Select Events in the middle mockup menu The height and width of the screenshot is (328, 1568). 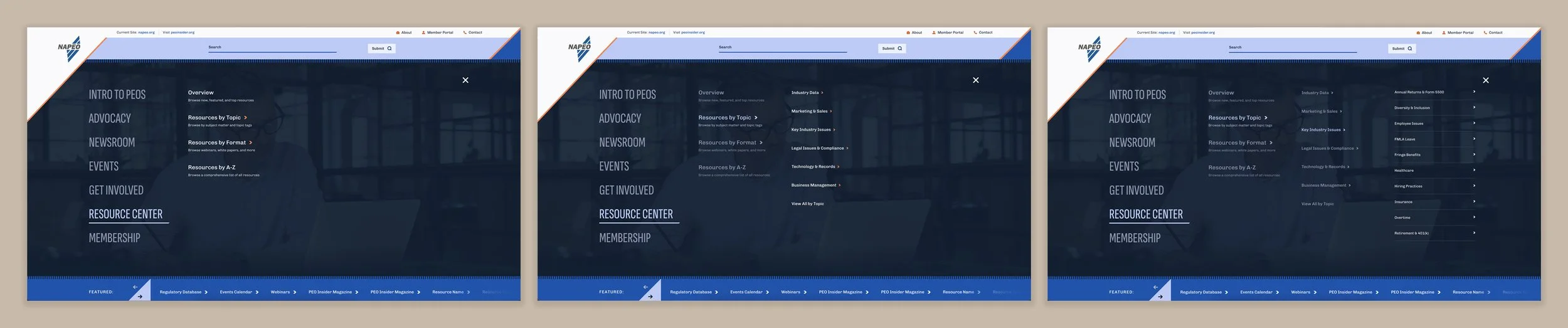point(614,166)
